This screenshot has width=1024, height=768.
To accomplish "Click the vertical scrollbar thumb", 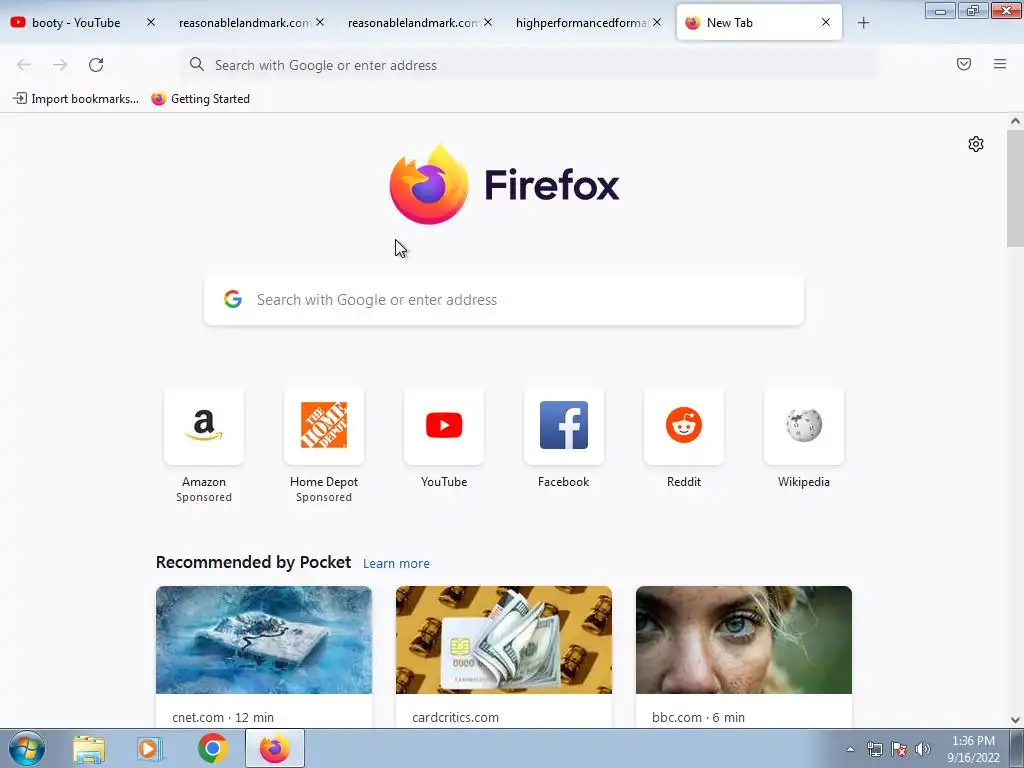I will [1015, 188].
